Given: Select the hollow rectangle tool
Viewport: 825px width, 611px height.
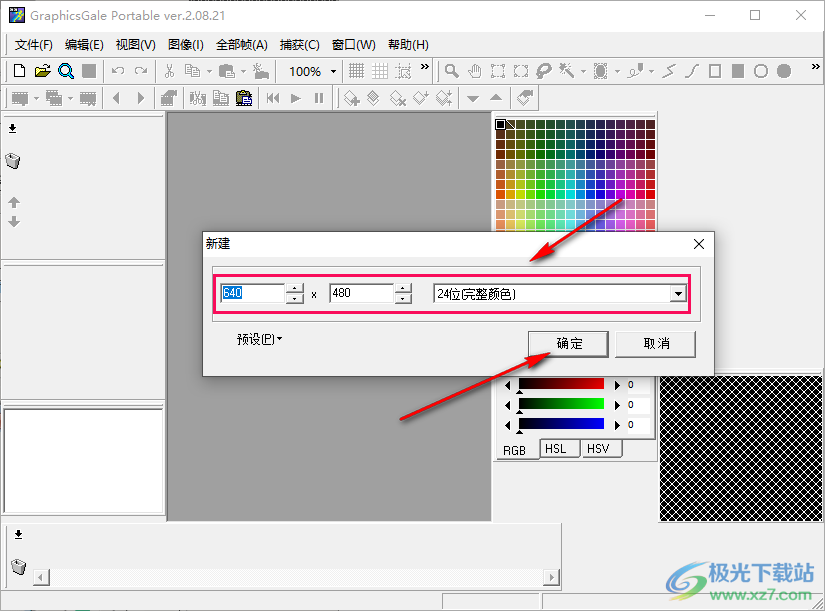Looking at the screenshot, I should pos(715,71).
